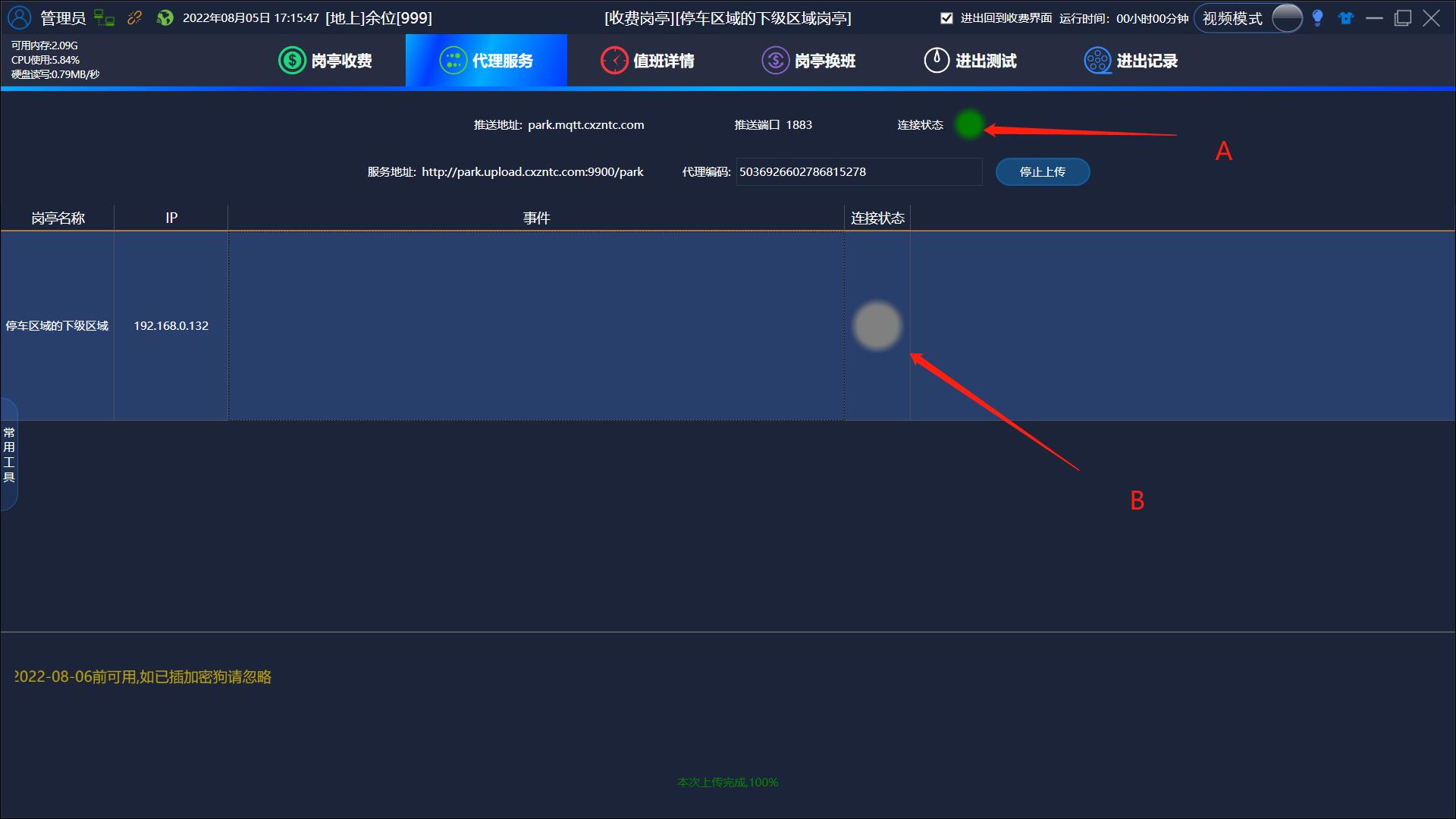The width and height of the screenshot is (1456, 819).
Task: Click the service address URL text
Action: point(532,172)
